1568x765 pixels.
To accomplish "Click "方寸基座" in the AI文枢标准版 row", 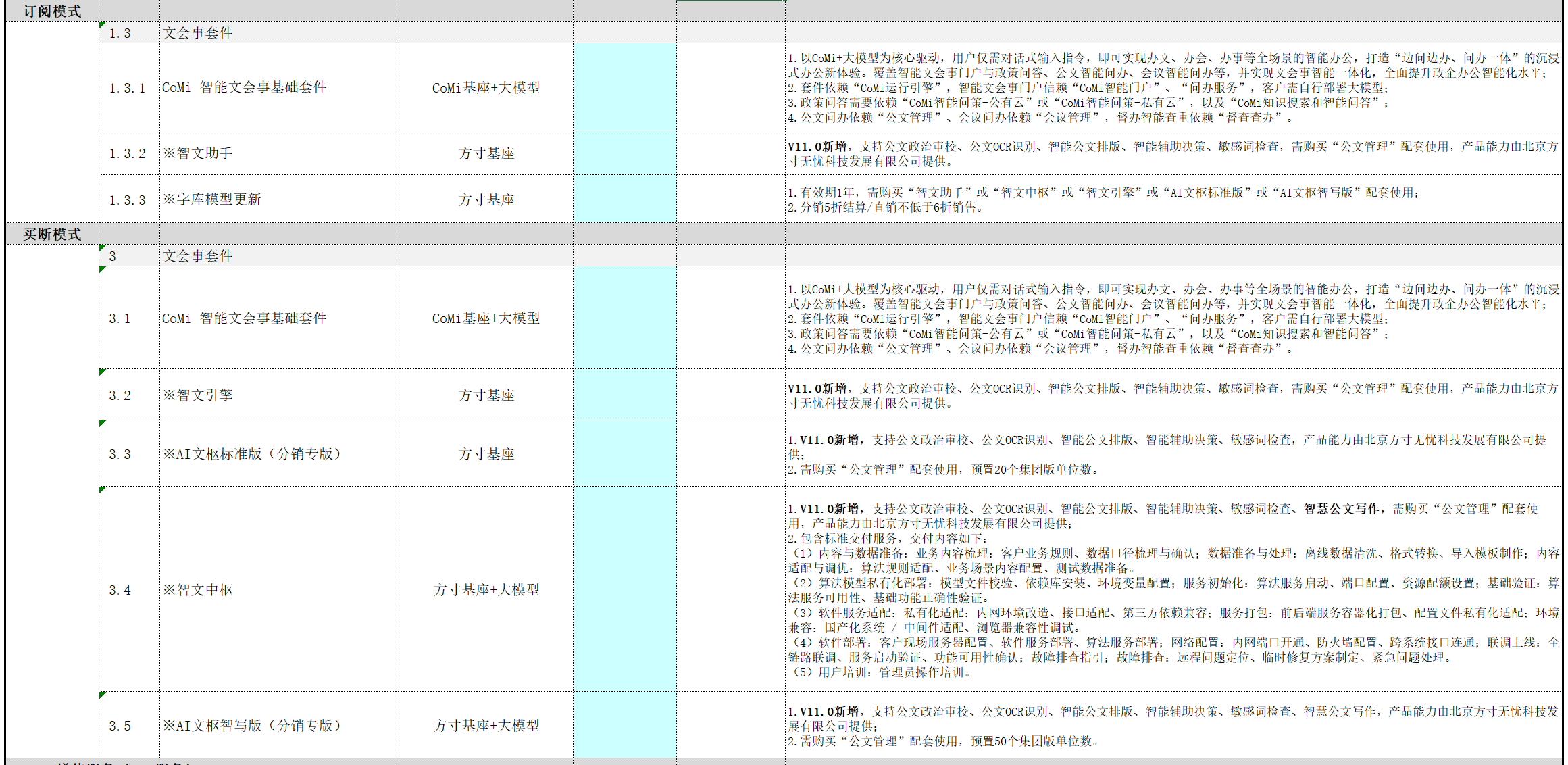I will (486, 454).
